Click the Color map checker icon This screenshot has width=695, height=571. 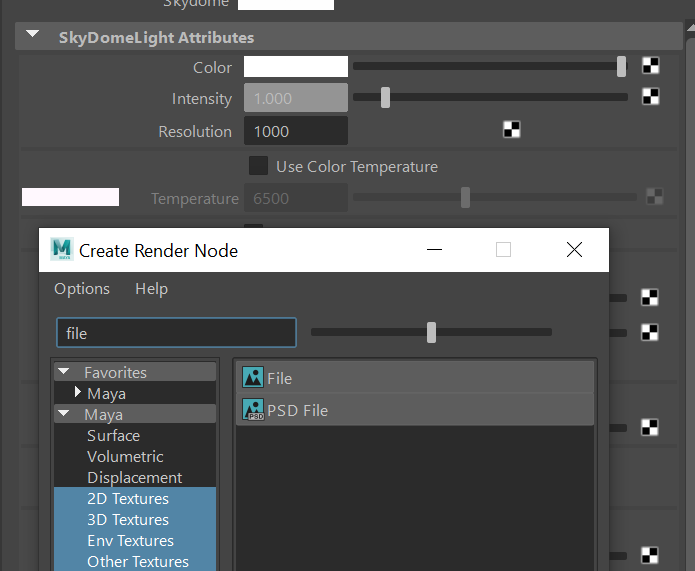click(651, 66)
